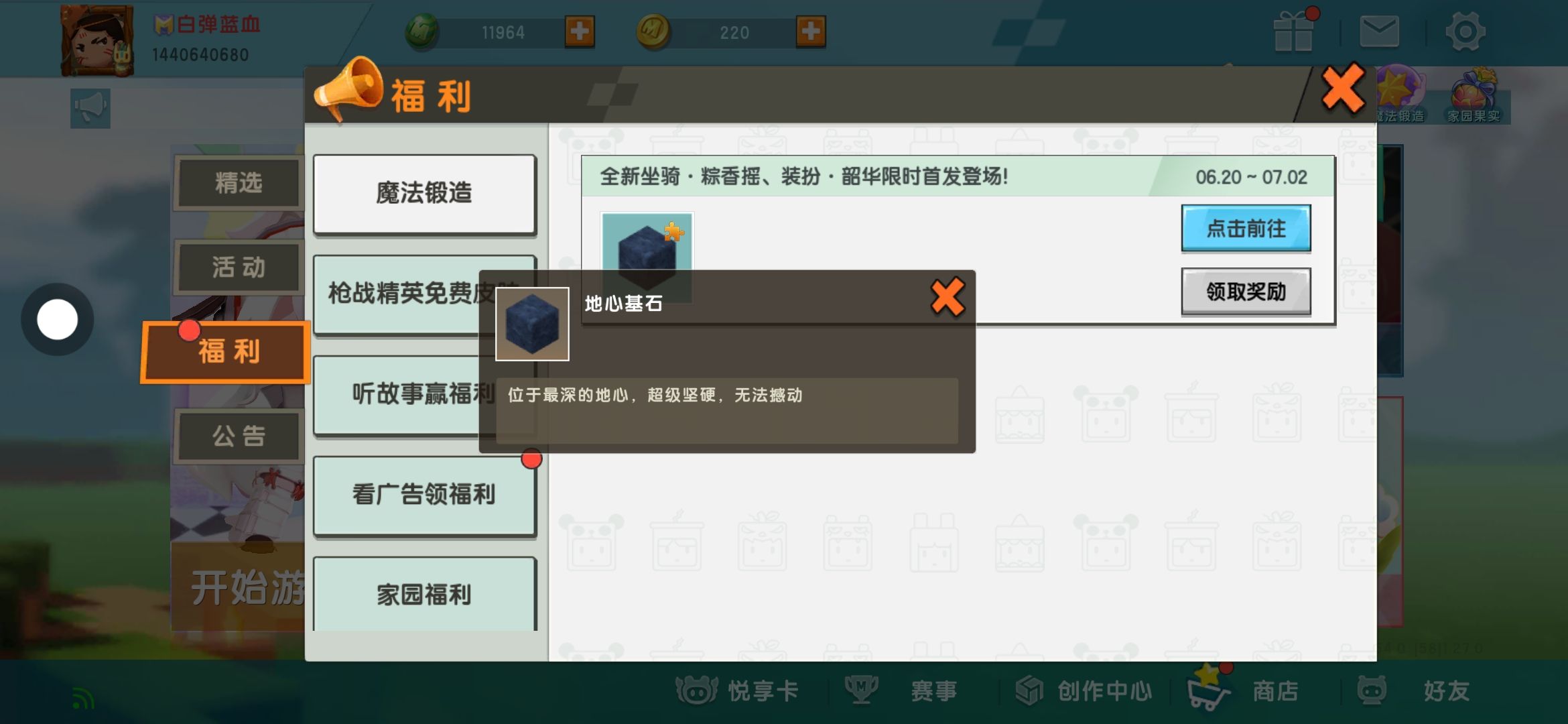
Task: Open the gift box rewards icon
Action: coord(1293,32)
